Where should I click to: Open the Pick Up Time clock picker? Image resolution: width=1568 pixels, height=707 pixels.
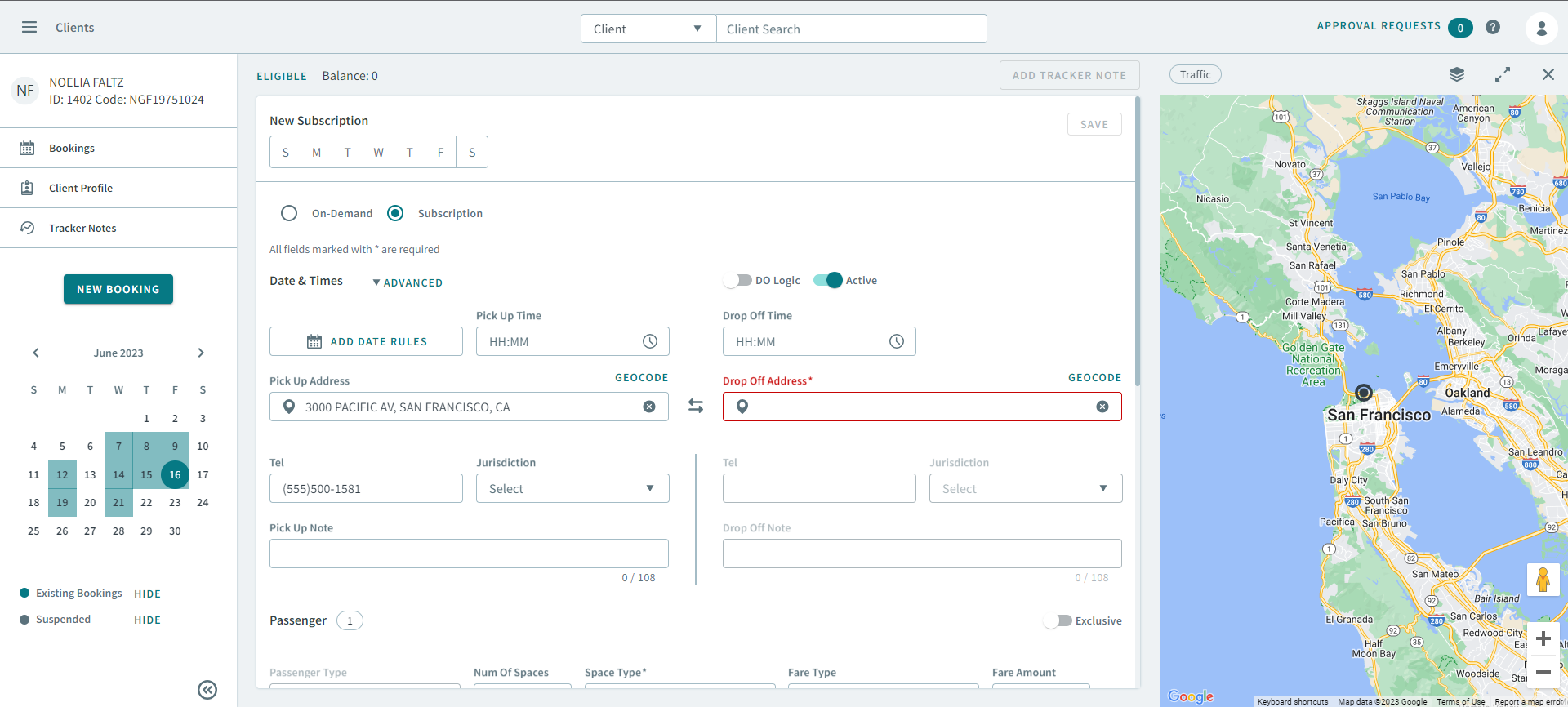coord(650,341)
